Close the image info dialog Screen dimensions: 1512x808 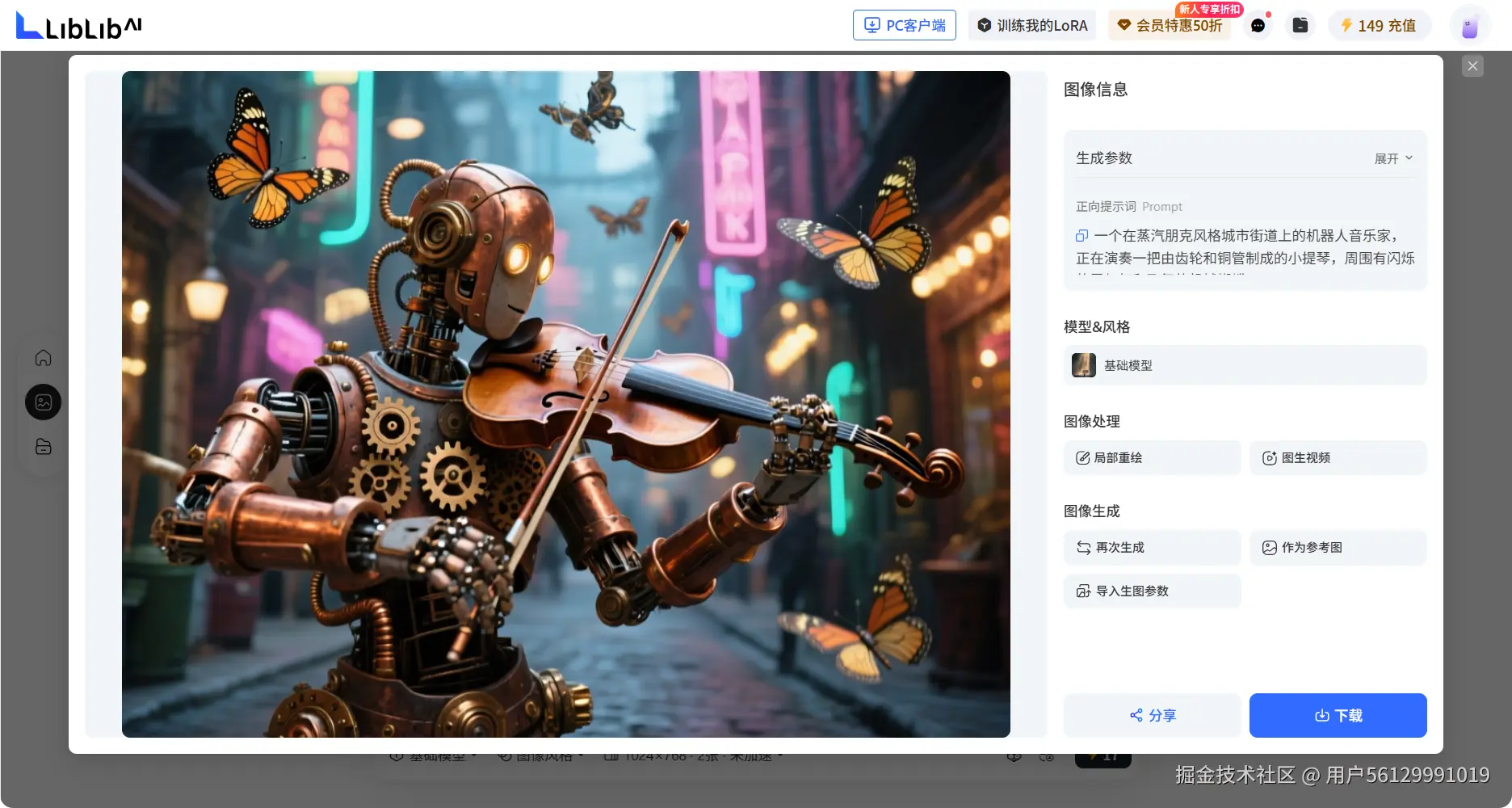[1472, 66]
